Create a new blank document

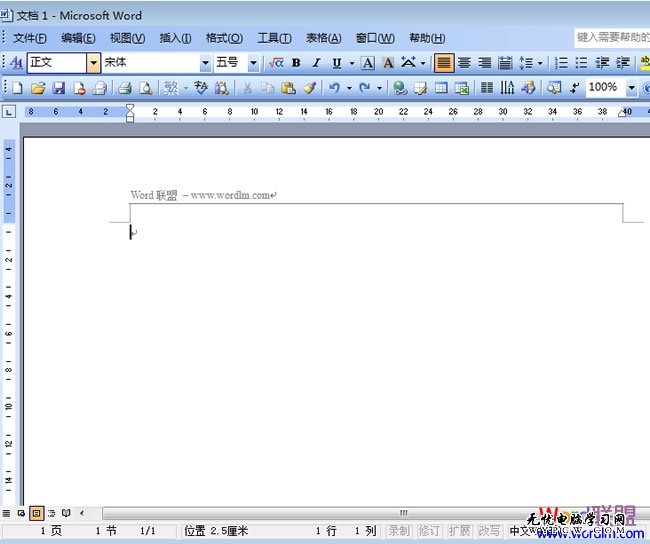17,88
